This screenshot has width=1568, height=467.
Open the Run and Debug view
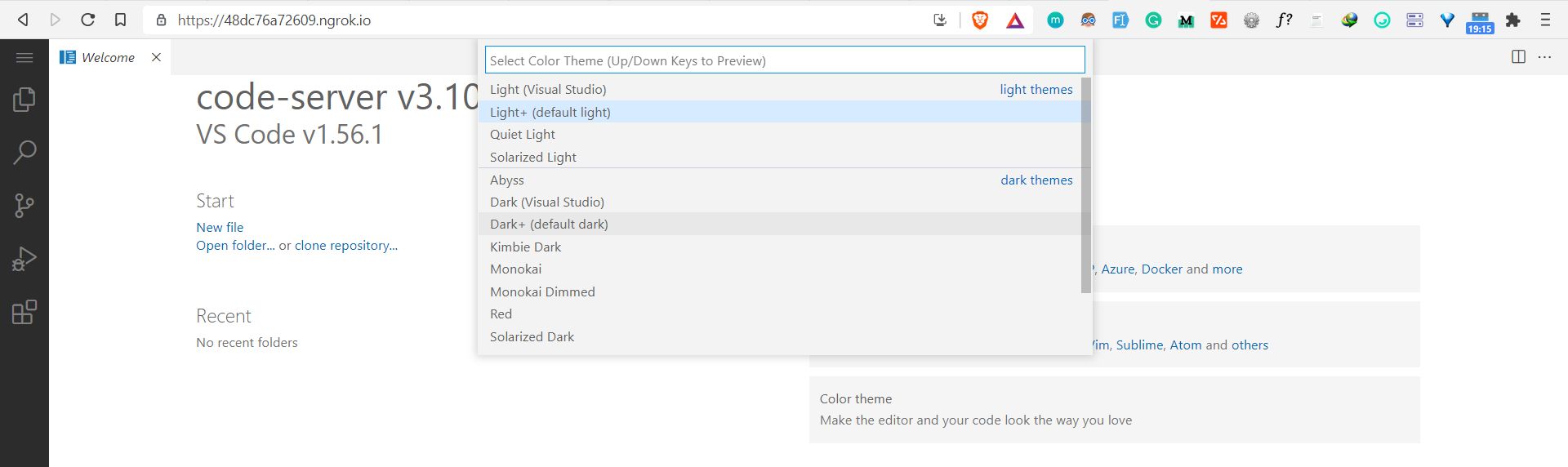tap(24, 259)
